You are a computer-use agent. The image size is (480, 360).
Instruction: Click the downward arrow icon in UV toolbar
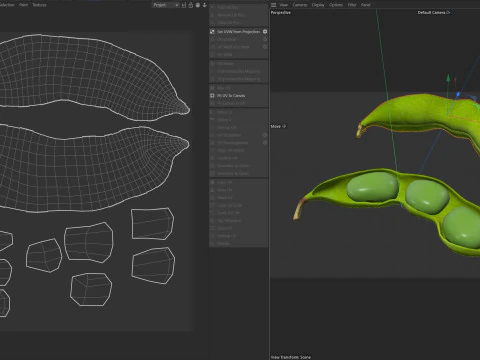205,5
